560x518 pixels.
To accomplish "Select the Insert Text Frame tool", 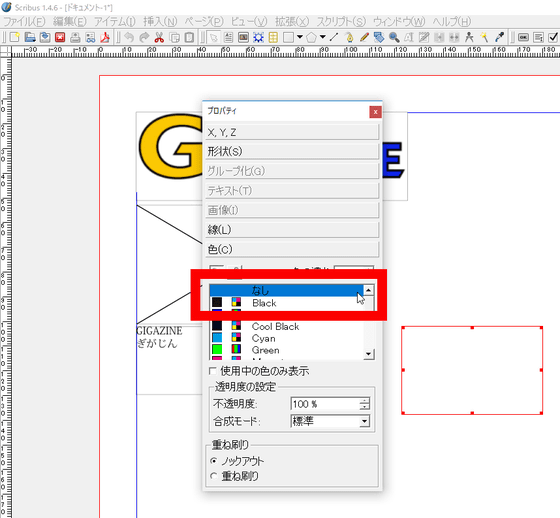I will coord(228,37).
